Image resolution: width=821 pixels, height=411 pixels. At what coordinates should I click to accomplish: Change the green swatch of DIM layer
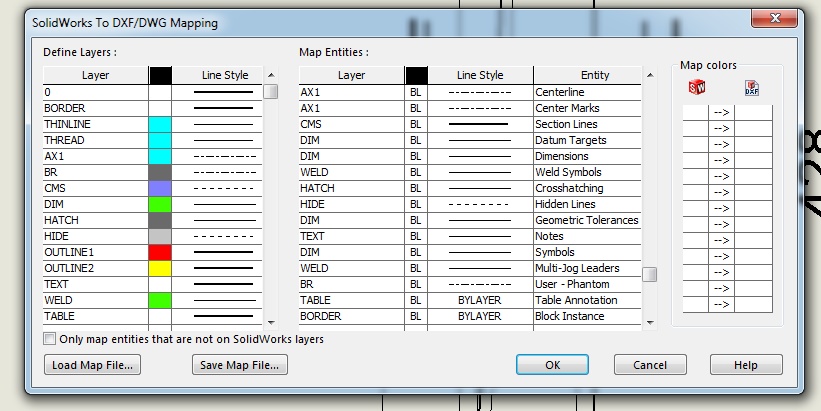click(x=160, y=204)
